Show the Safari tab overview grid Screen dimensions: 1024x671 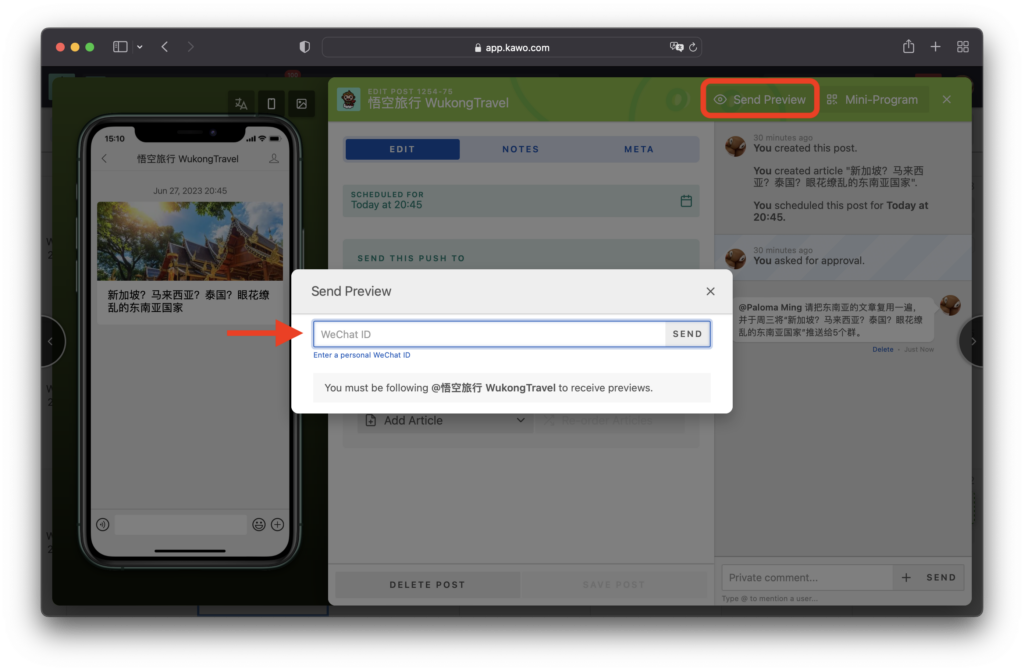963,47
